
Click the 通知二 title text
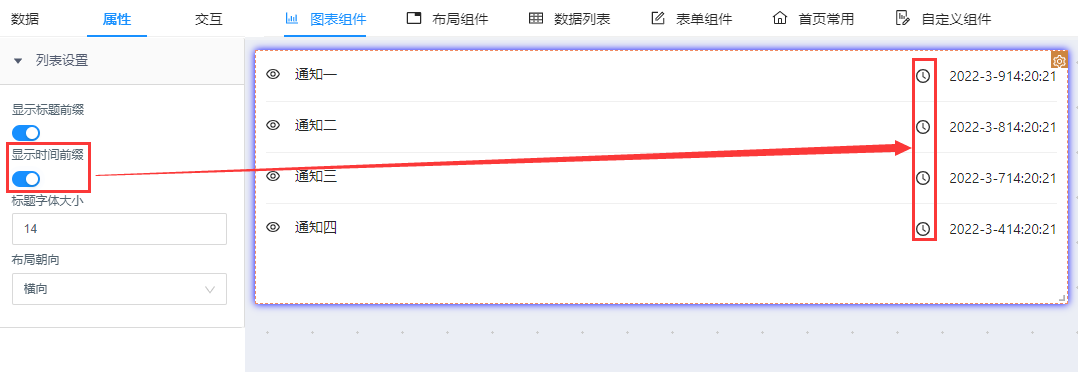click(x=316, y=125)
